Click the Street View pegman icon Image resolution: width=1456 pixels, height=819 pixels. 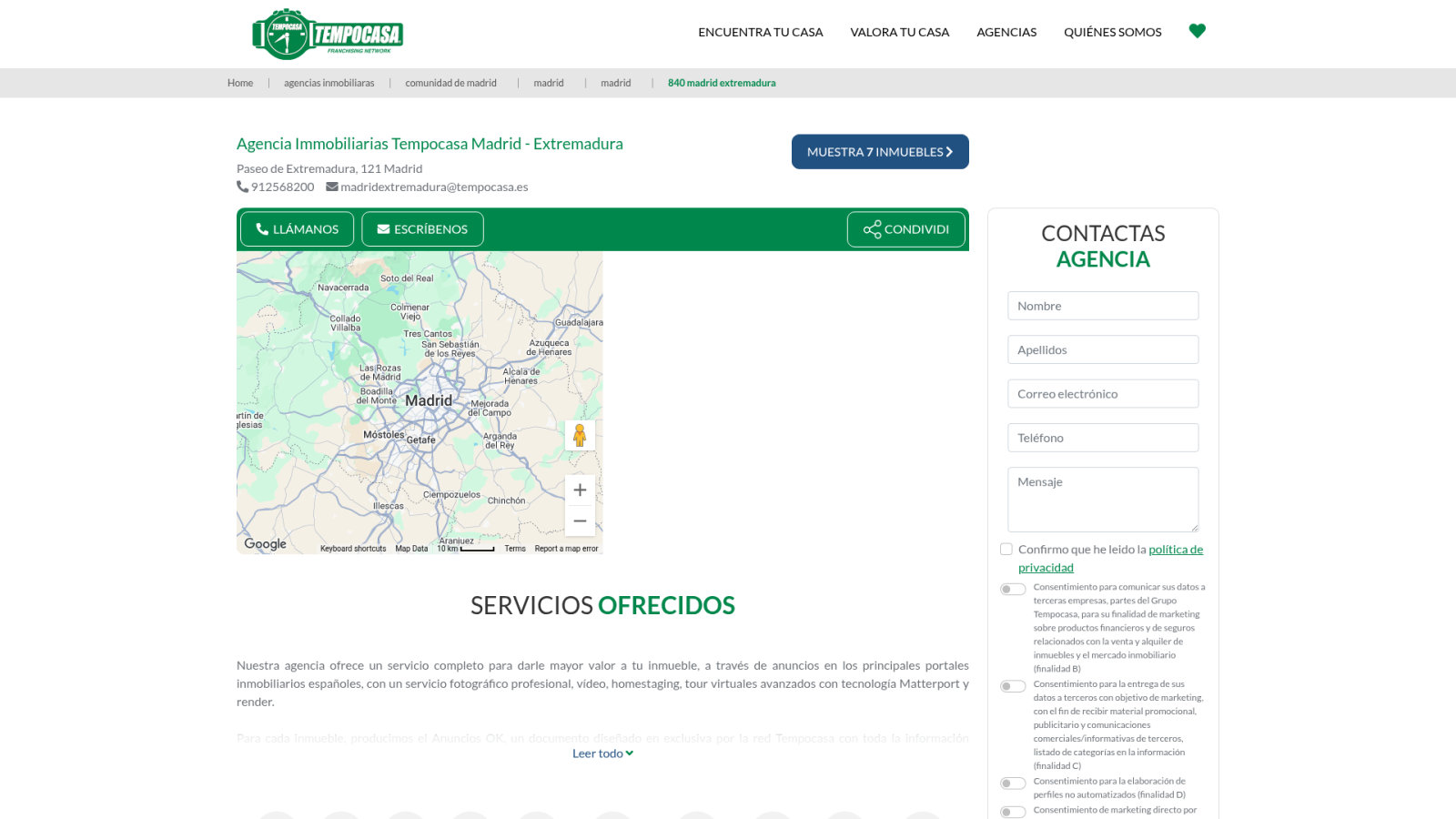click(580, 435)
